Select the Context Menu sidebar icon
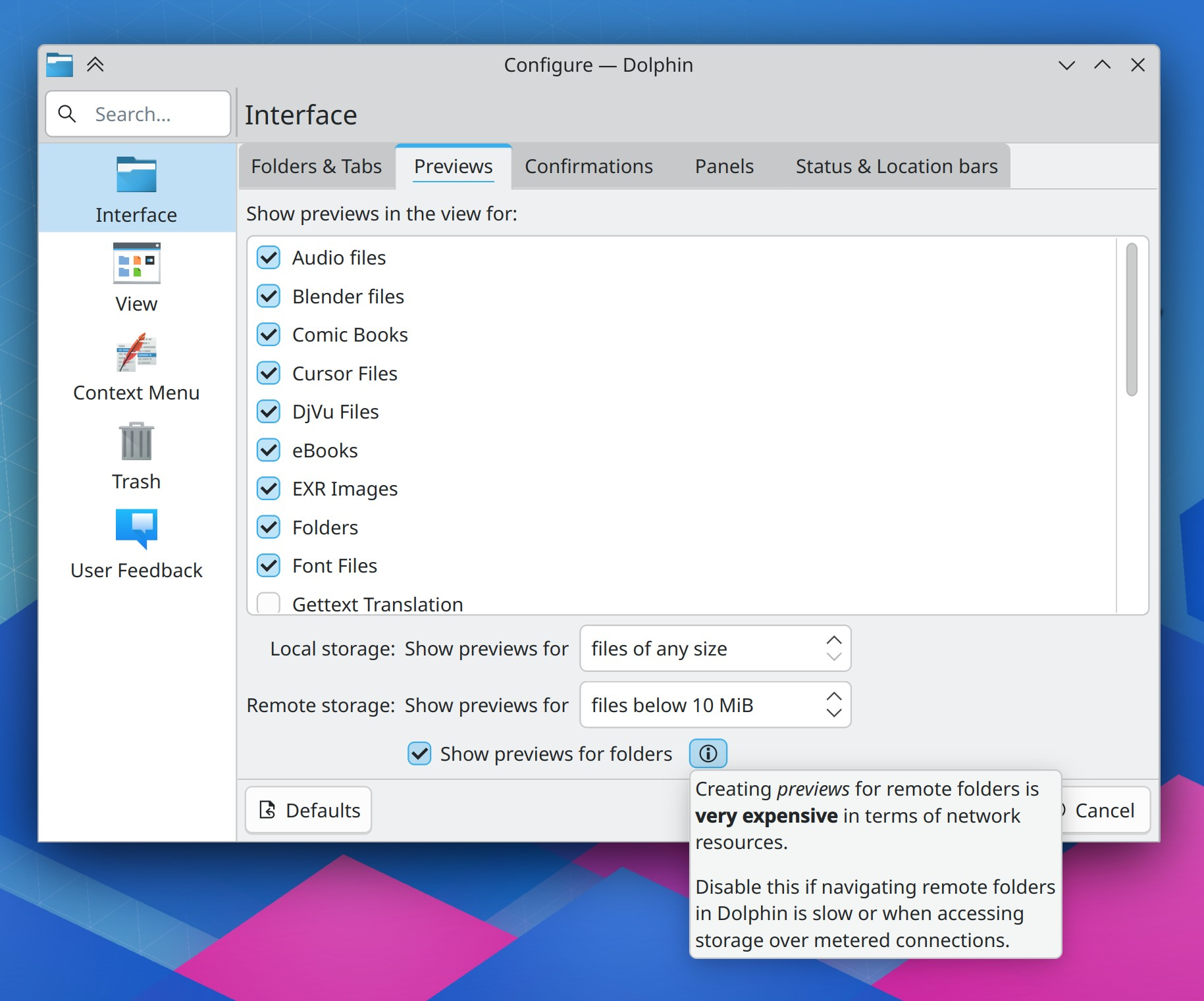 point(136,365)
